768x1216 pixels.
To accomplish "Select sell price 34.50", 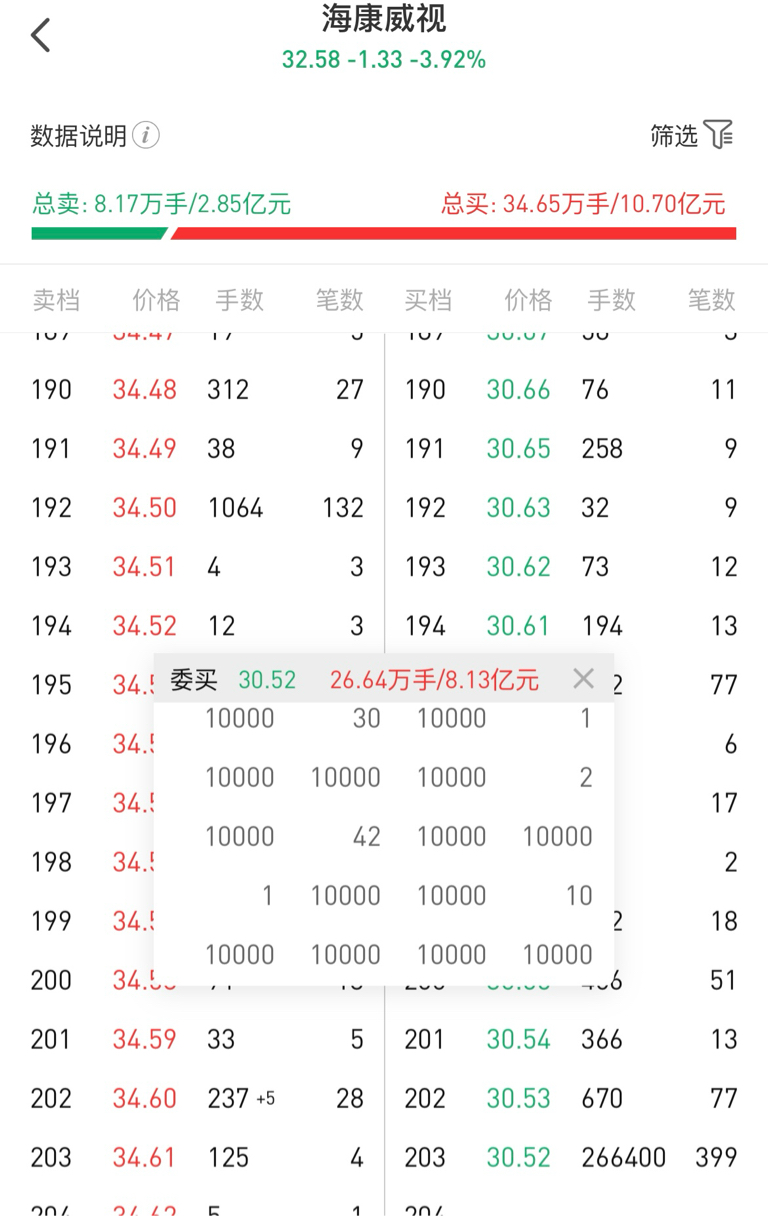I will click(x=144, y=508).
